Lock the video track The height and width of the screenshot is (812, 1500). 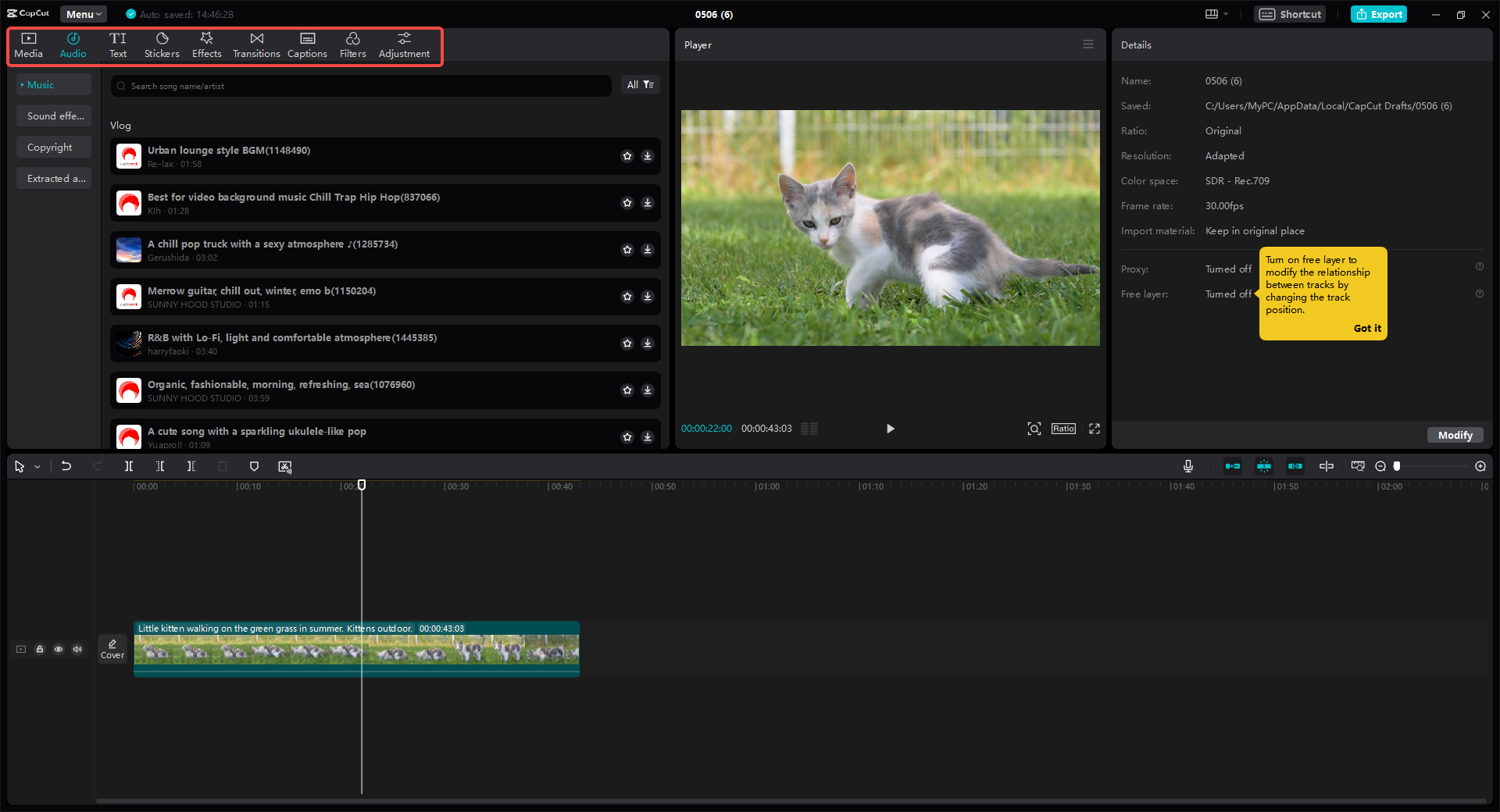tap(40, 649)
